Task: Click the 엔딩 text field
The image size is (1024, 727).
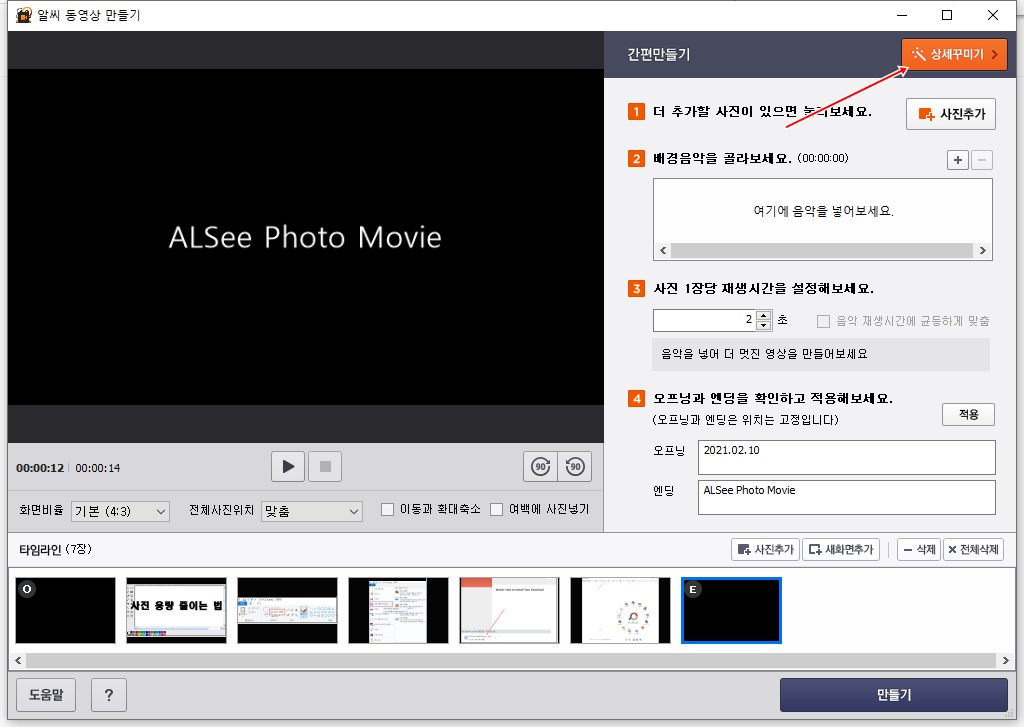Action: click(x=846, y=498)
